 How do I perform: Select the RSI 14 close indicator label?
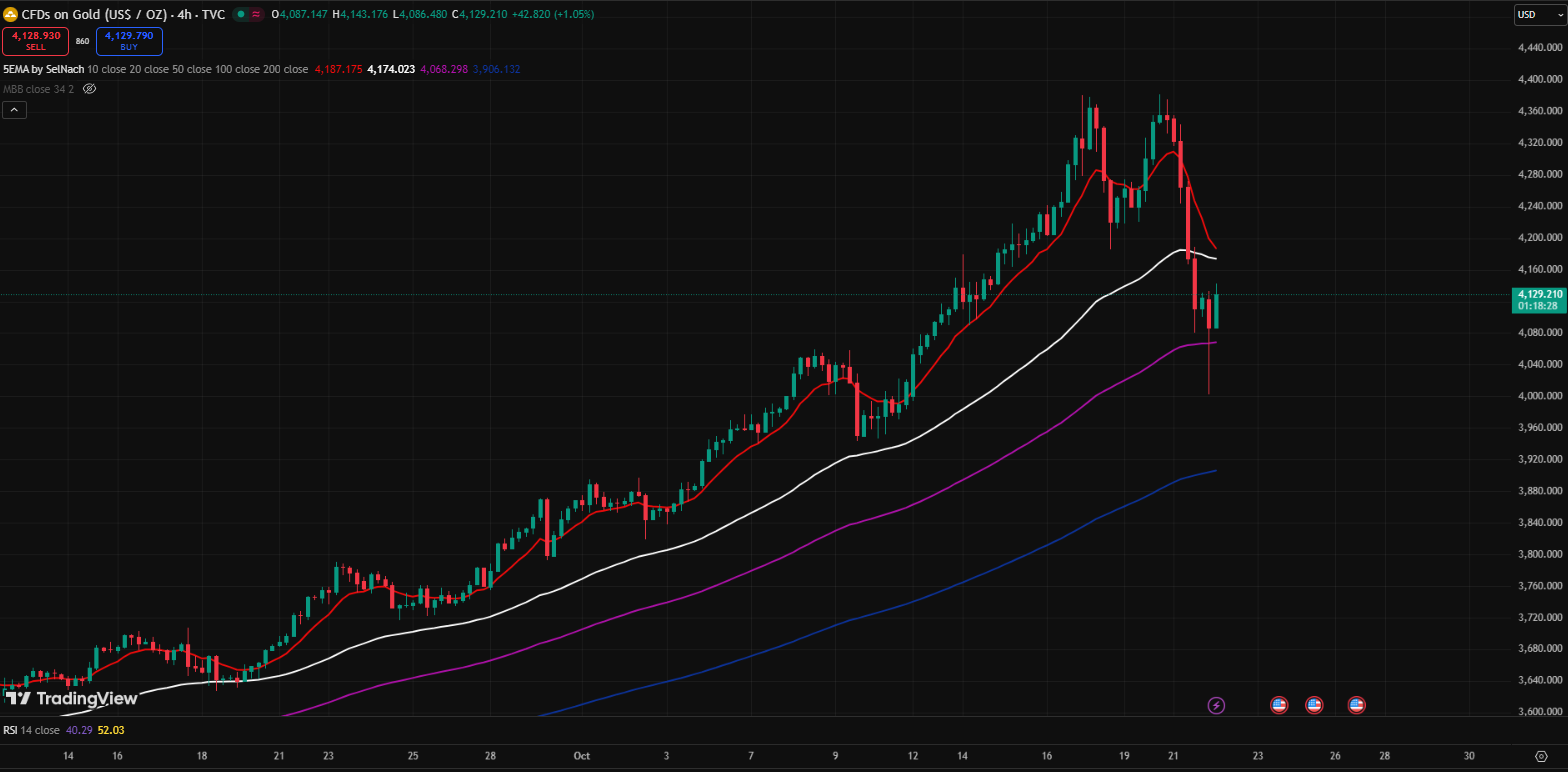[x=30, y=730]
